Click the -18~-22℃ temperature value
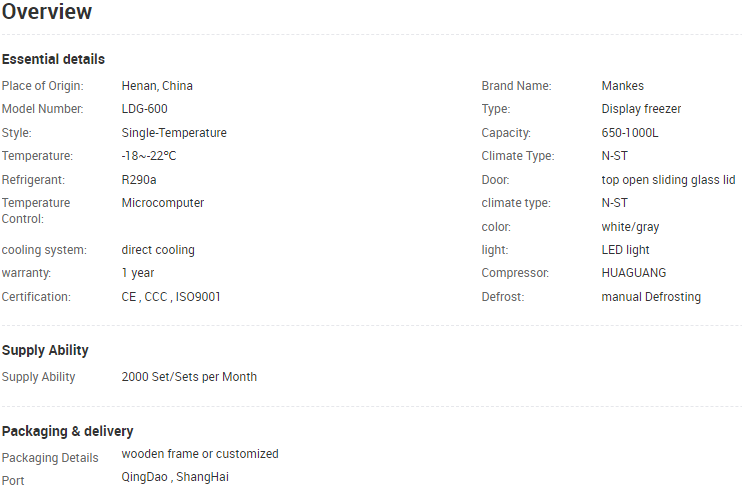This screenshot has width=742, height=493. (x=149, y=156)
